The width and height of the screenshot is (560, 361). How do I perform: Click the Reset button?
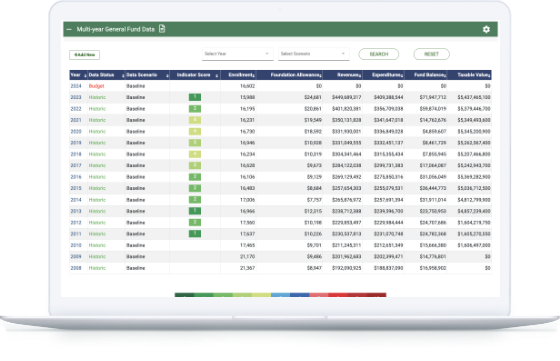[431, 54]
